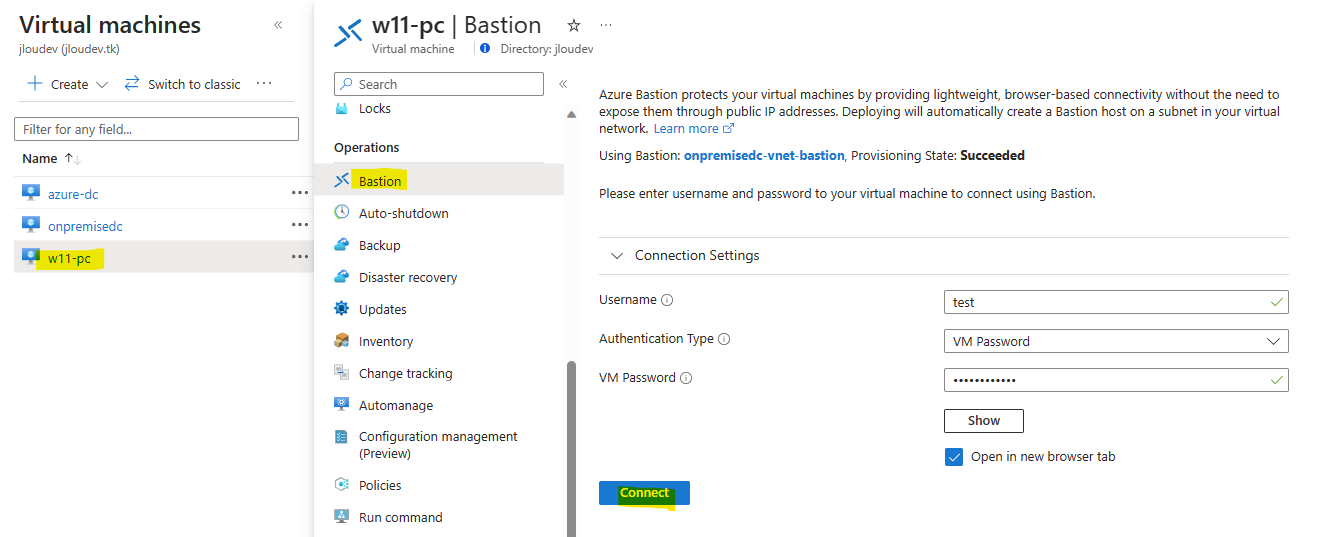Focus the Filter for any field box
Image resolution: width=1341 pixels, height=537 pixels.
point(156,129)
